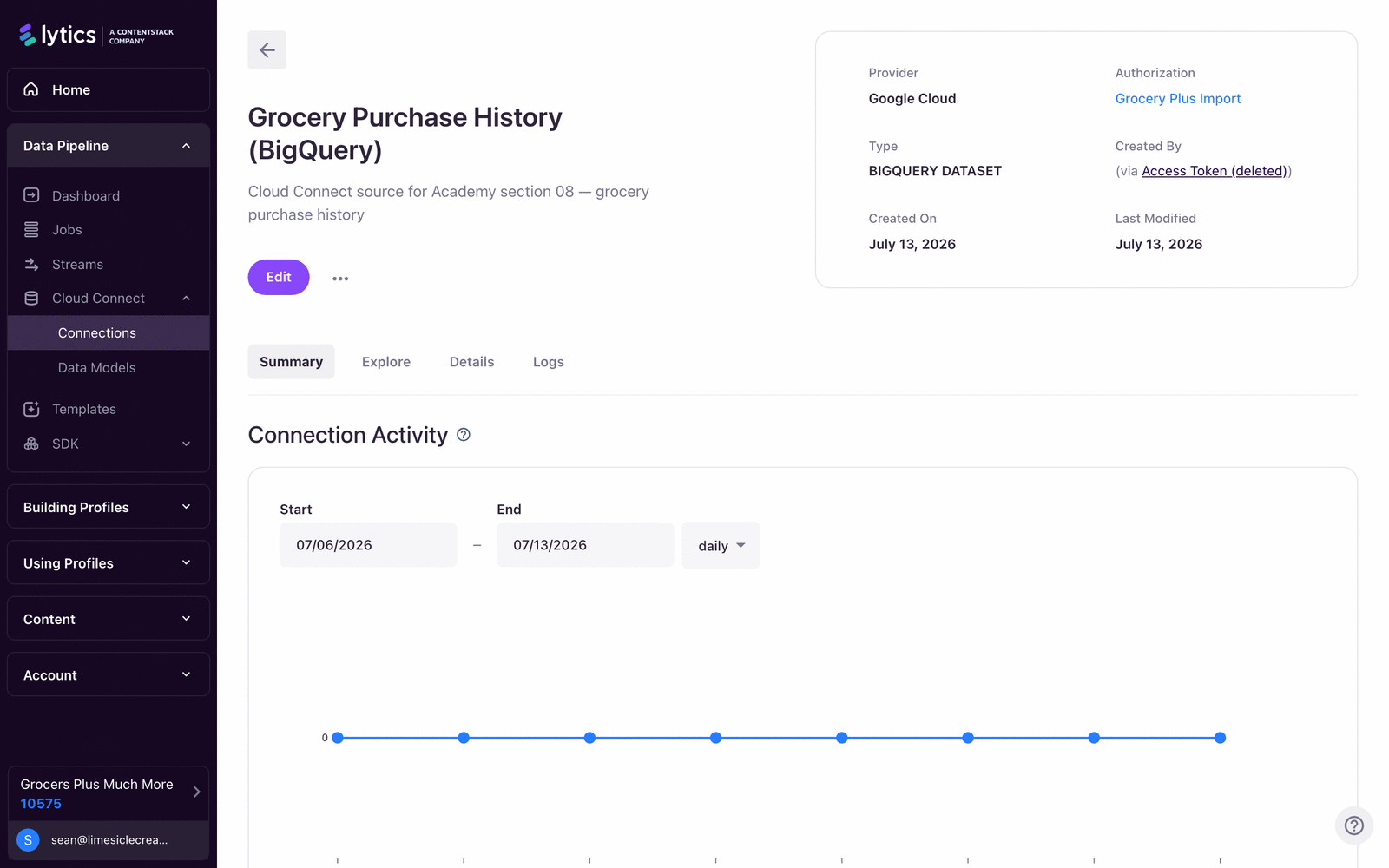Click the Templates icon
Screen dimensions: 1389x868
31,409
